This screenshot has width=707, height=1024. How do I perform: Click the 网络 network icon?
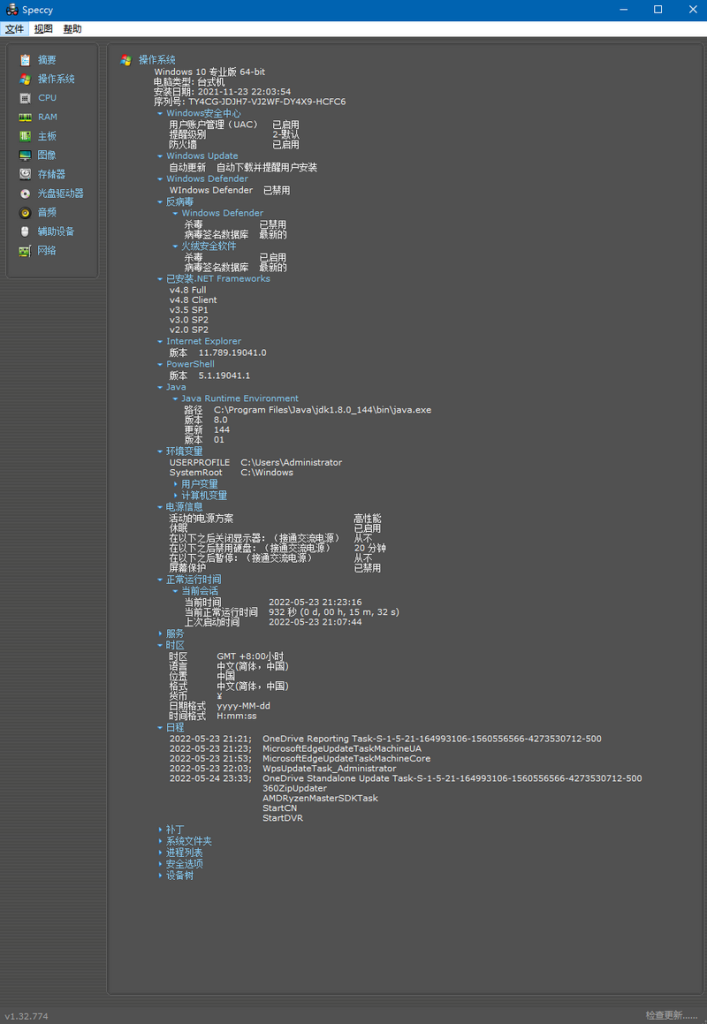(25, 250)
